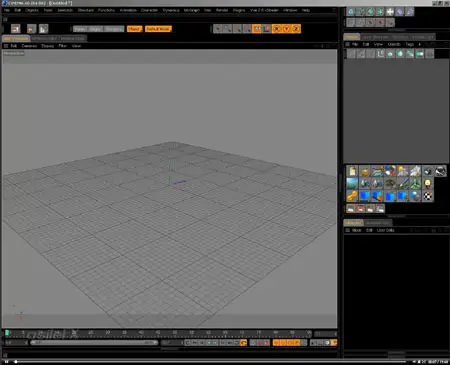Open the viewport Display menu

[48, 46]
